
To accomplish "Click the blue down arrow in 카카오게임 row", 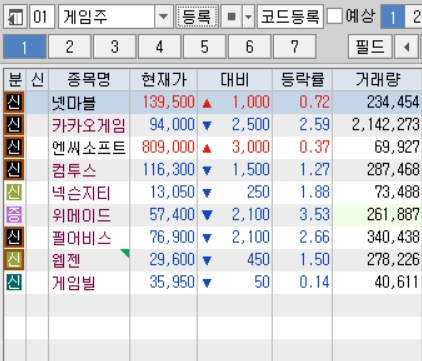I will (207, 126).
